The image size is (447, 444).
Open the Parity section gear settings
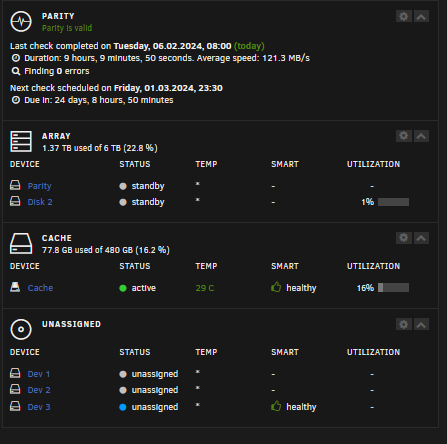pos(403,16)
